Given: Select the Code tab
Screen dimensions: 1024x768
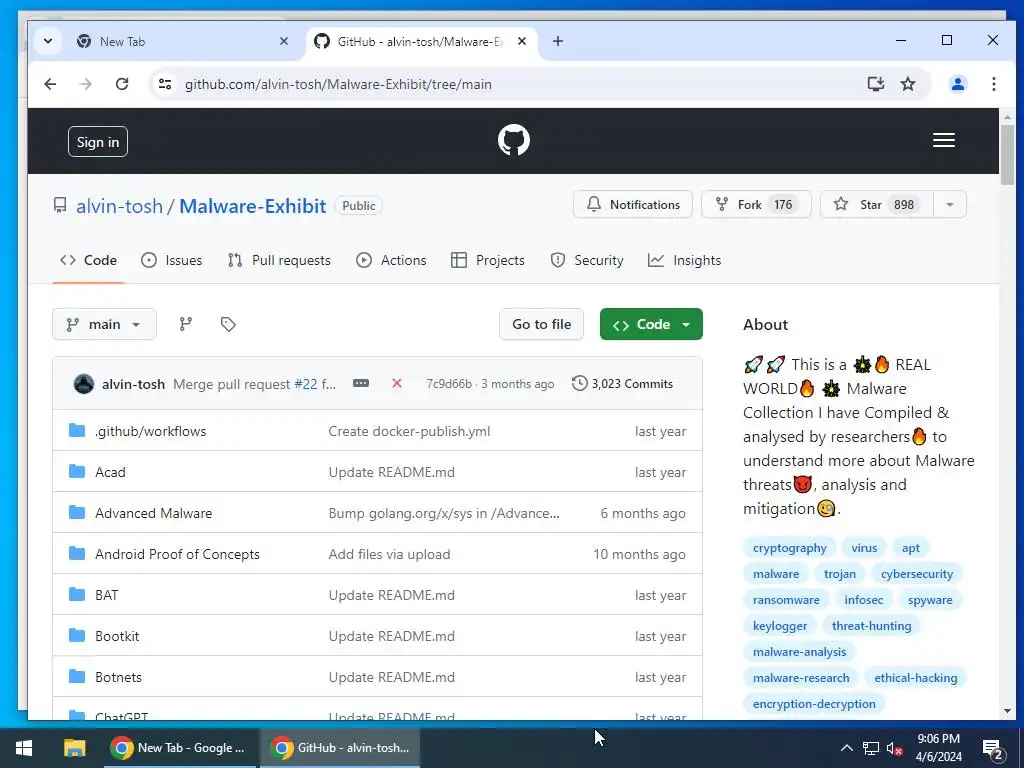Looking at the screenshot, I should [88, 260].
